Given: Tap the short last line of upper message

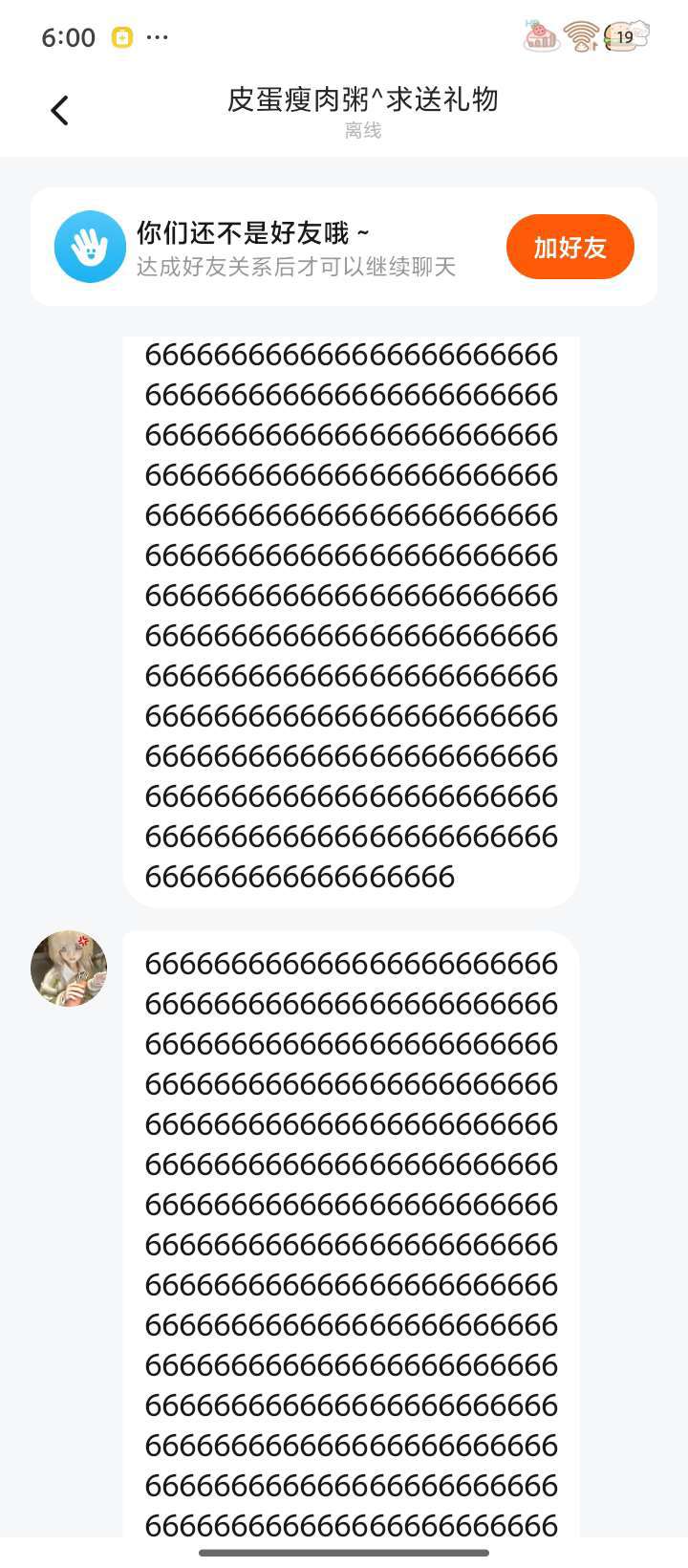Looking at the screenshot, I should click(x=300, y=877).
